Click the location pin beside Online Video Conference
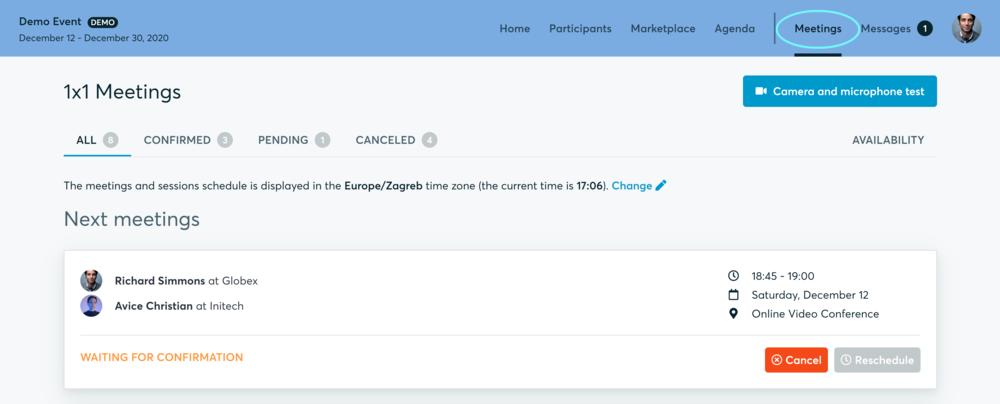Image resolution: width=1000 pixels, height=404 pixels. tap(733, 314)
